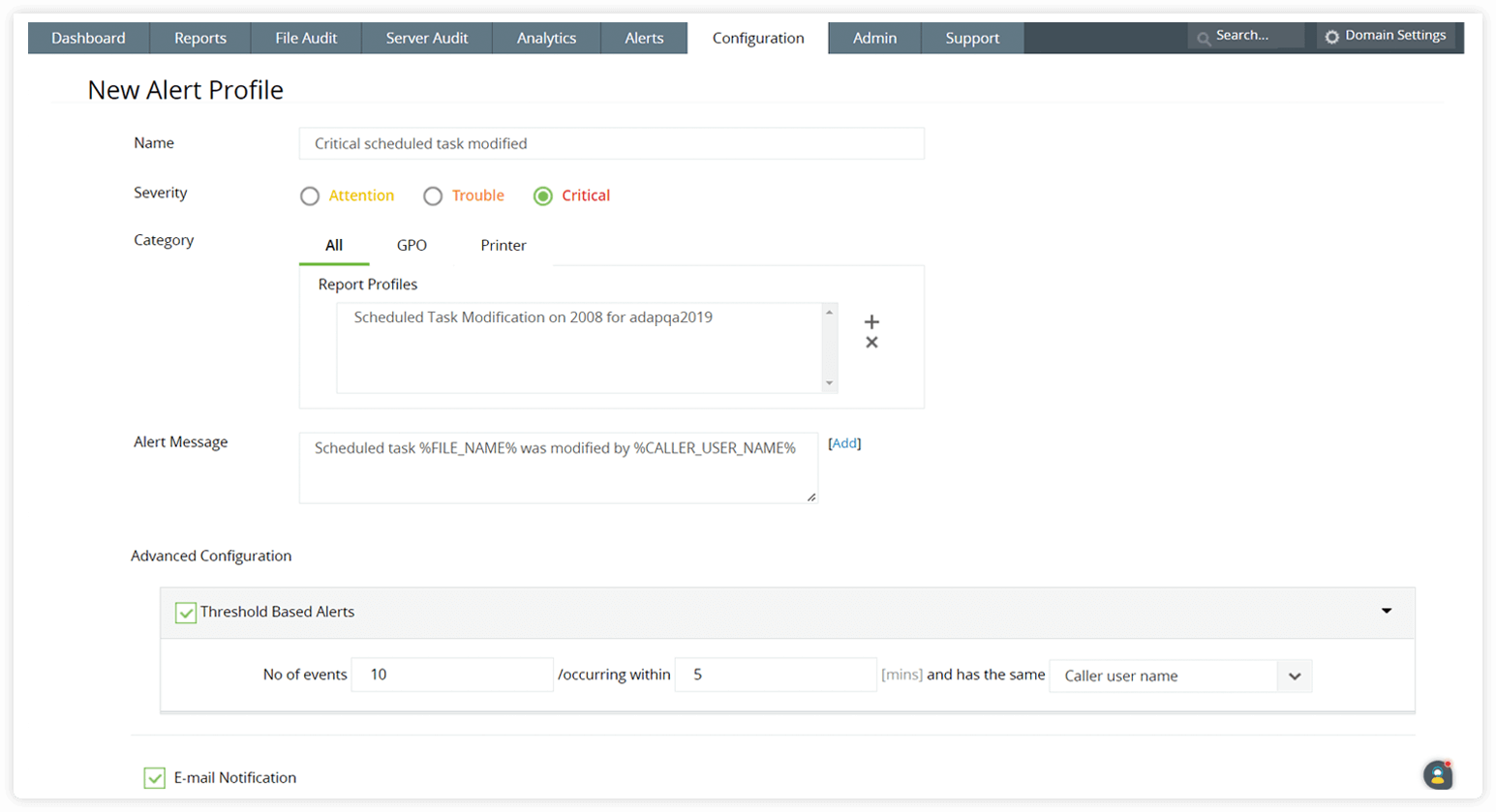Uncheck the E-mail Notification checkbox

[154, 777]
